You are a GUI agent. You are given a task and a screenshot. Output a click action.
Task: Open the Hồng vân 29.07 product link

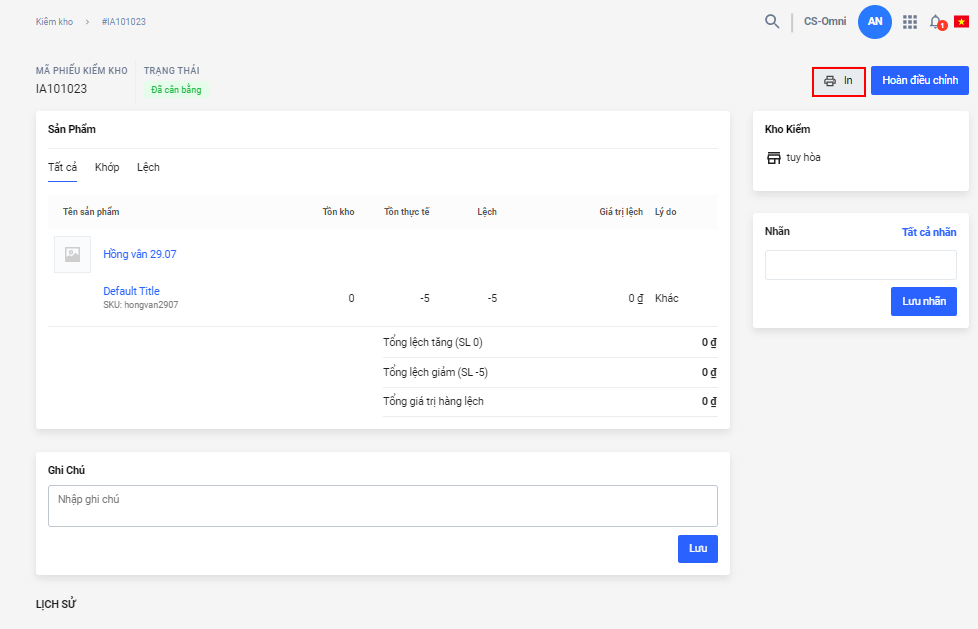click(x=140, y=254)
